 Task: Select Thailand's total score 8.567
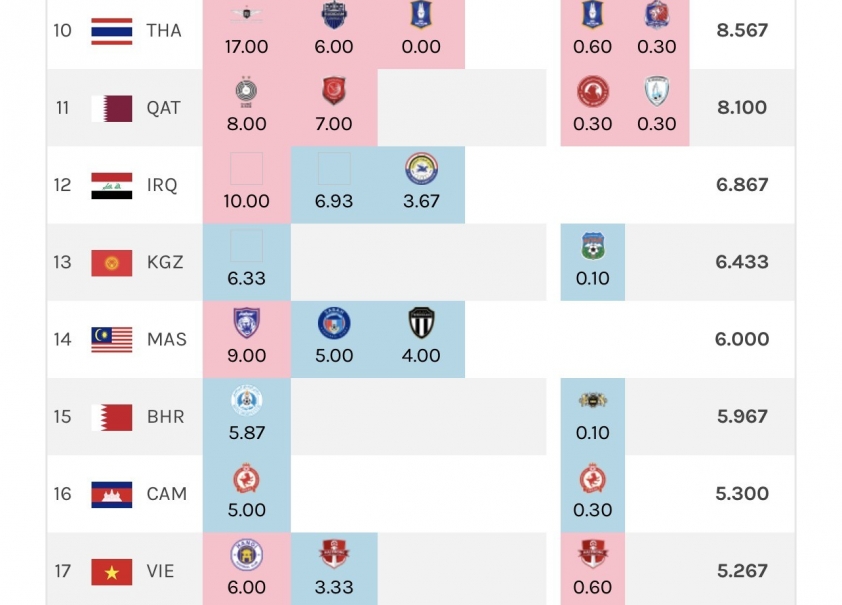pyautogui.click(x=742, y=31)
